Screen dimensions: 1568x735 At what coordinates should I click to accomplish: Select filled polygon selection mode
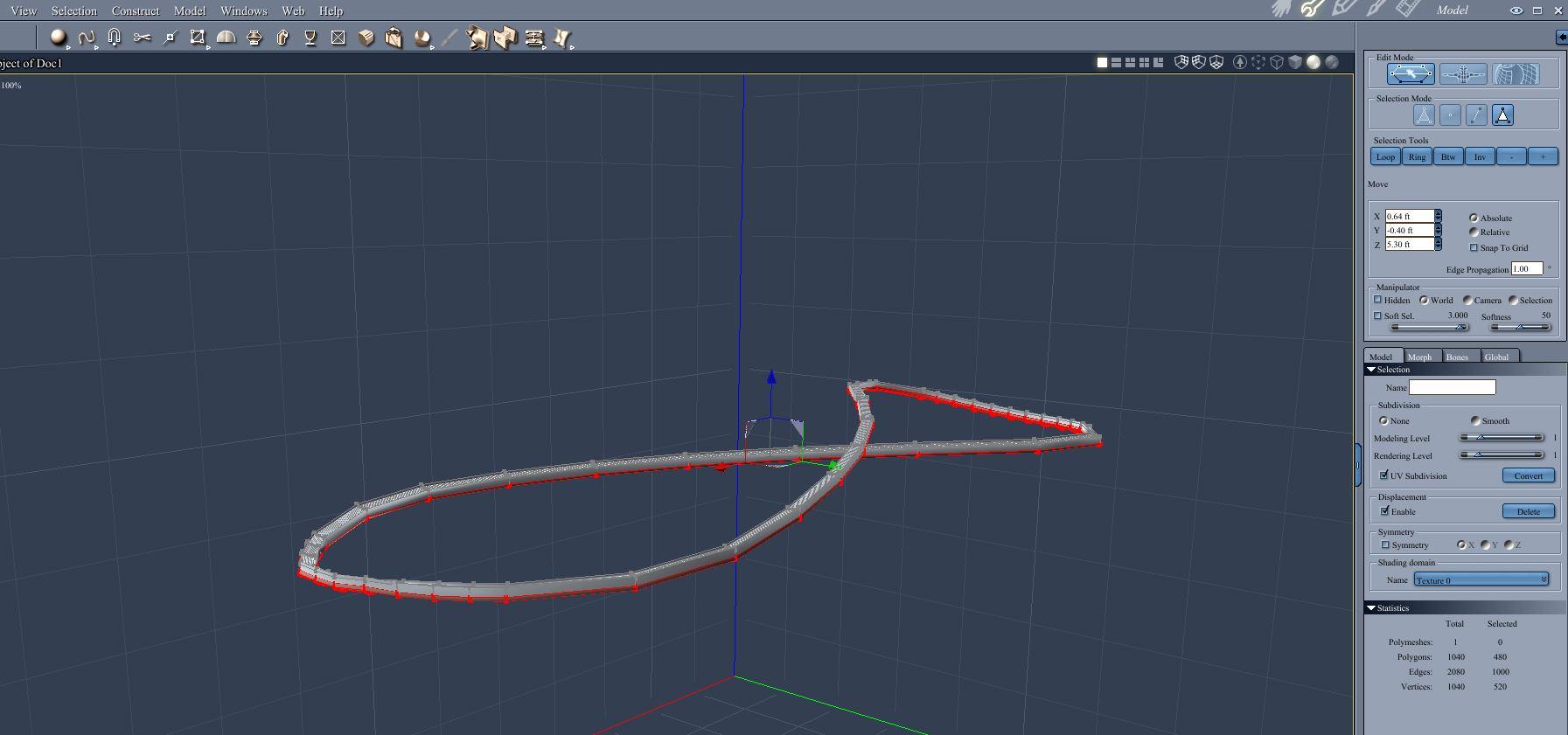(1502, 114)
